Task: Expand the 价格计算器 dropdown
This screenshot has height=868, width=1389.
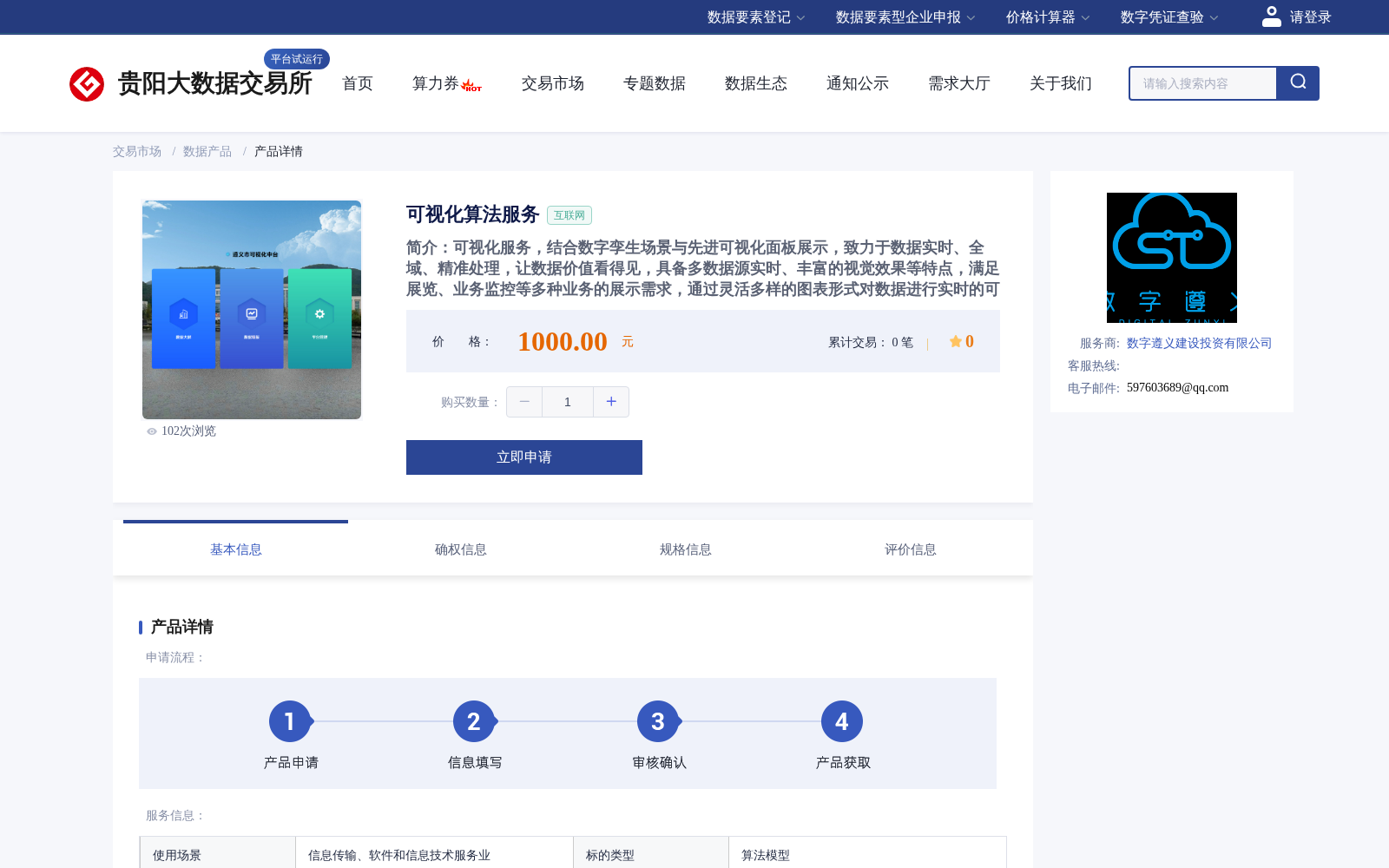Action: 1048,17
